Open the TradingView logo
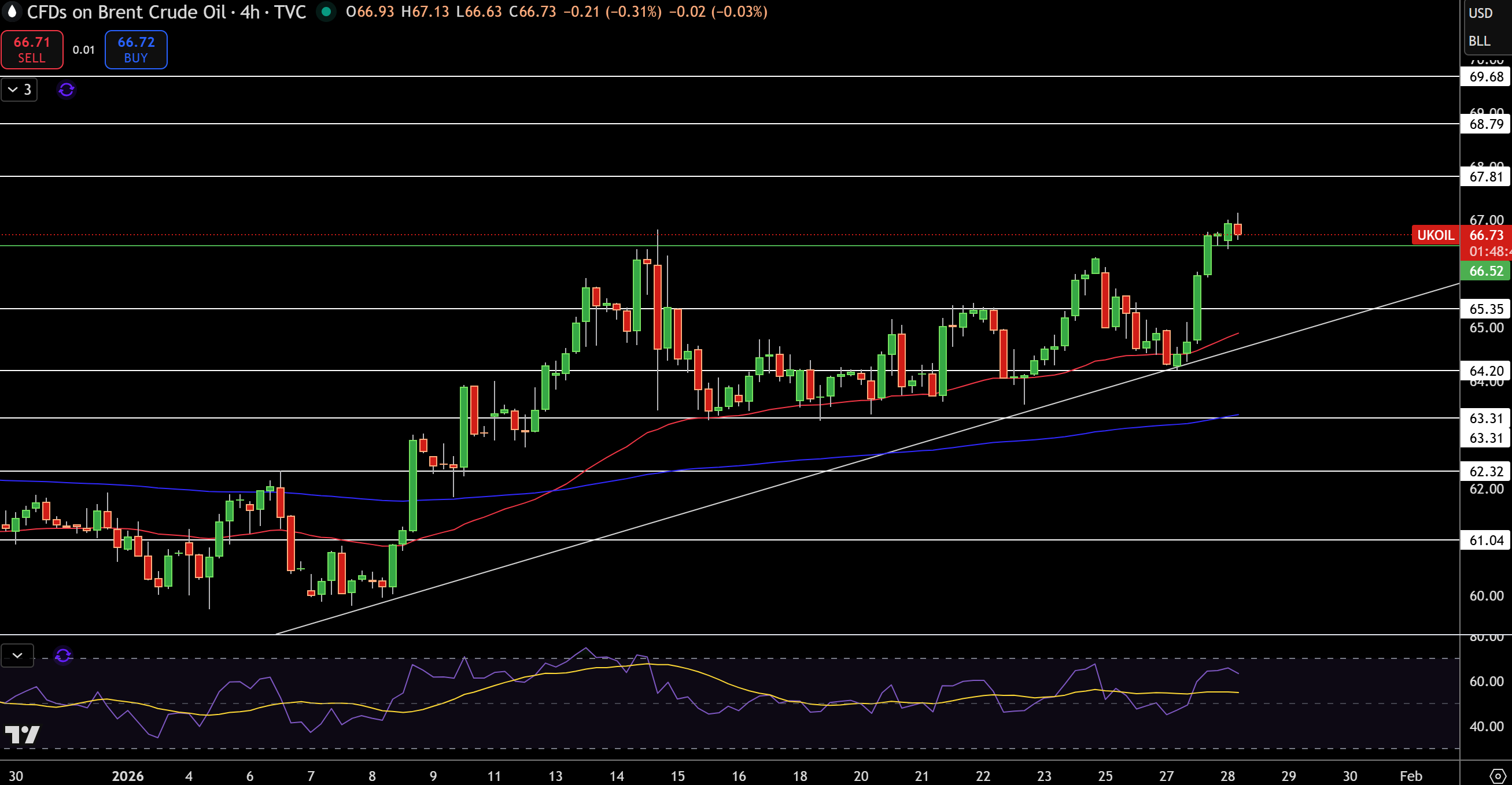This screenshot has width=1512, height=785. click(x=22, y=735)
